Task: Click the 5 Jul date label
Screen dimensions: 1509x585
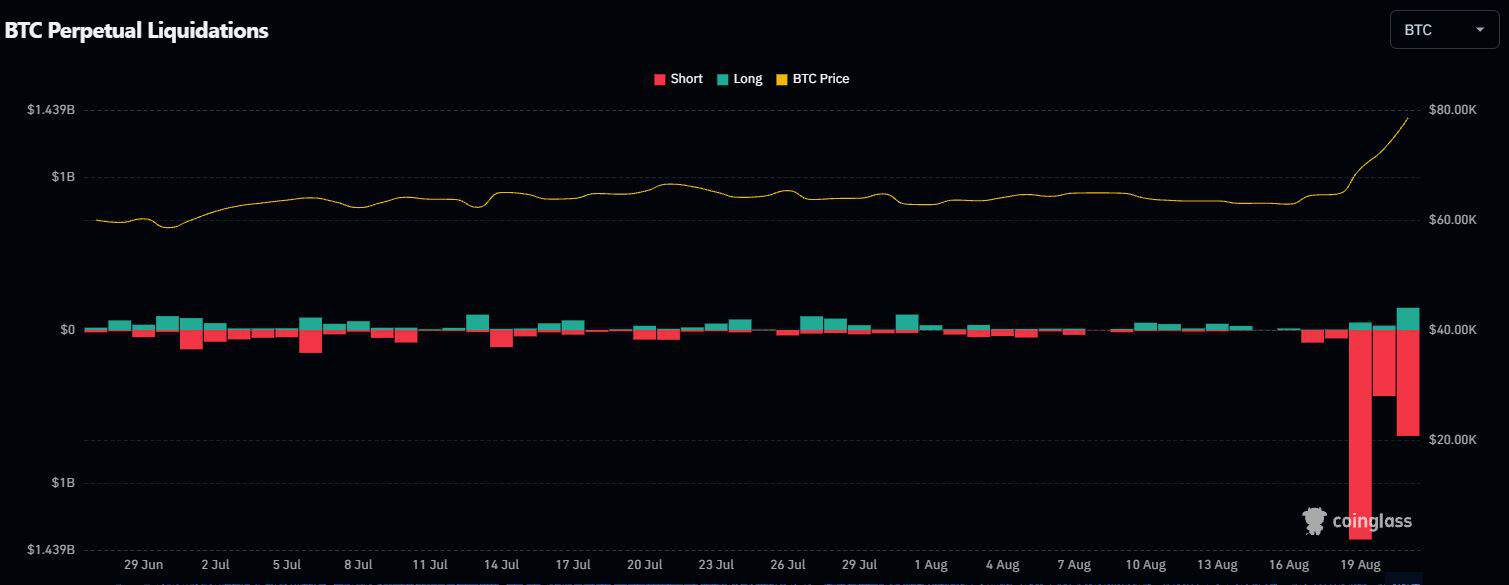Action: pos(286,565)
